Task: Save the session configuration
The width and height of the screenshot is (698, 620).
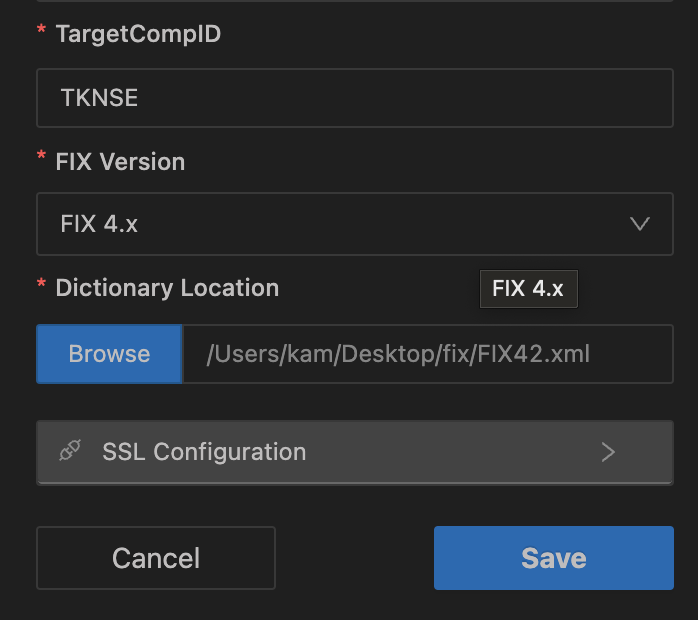Action: (553, 558)
